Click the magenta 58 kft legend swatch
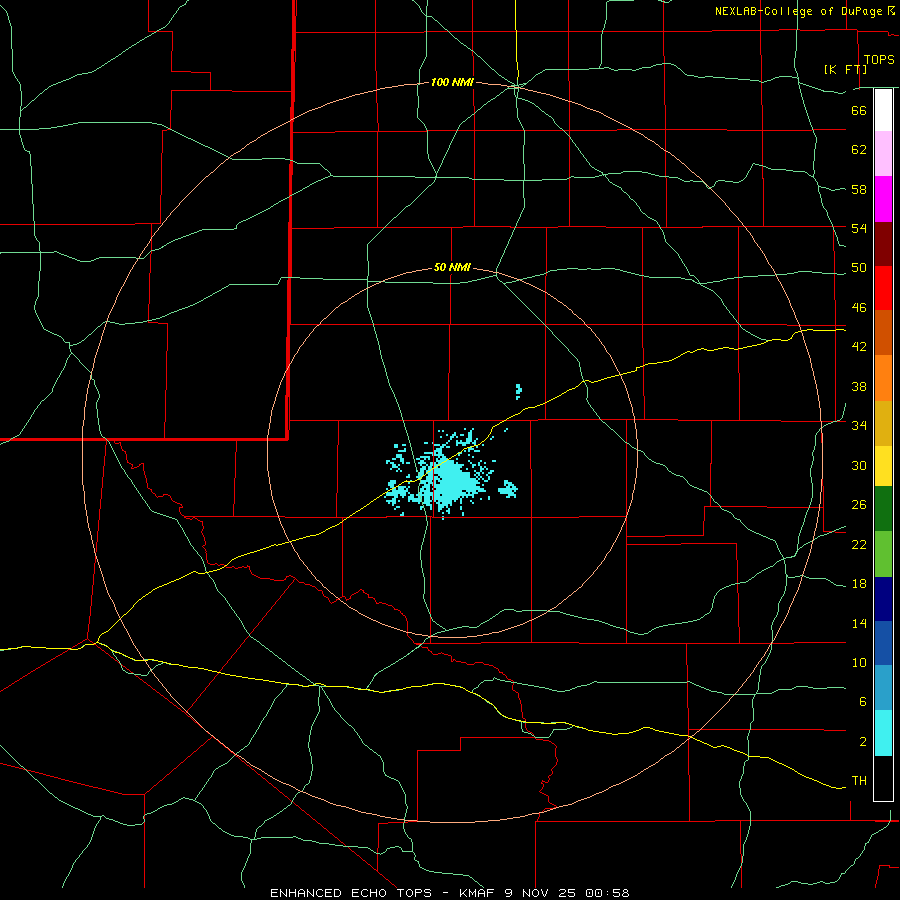Screen dimensions: 900x900 (x=883, y=199)
